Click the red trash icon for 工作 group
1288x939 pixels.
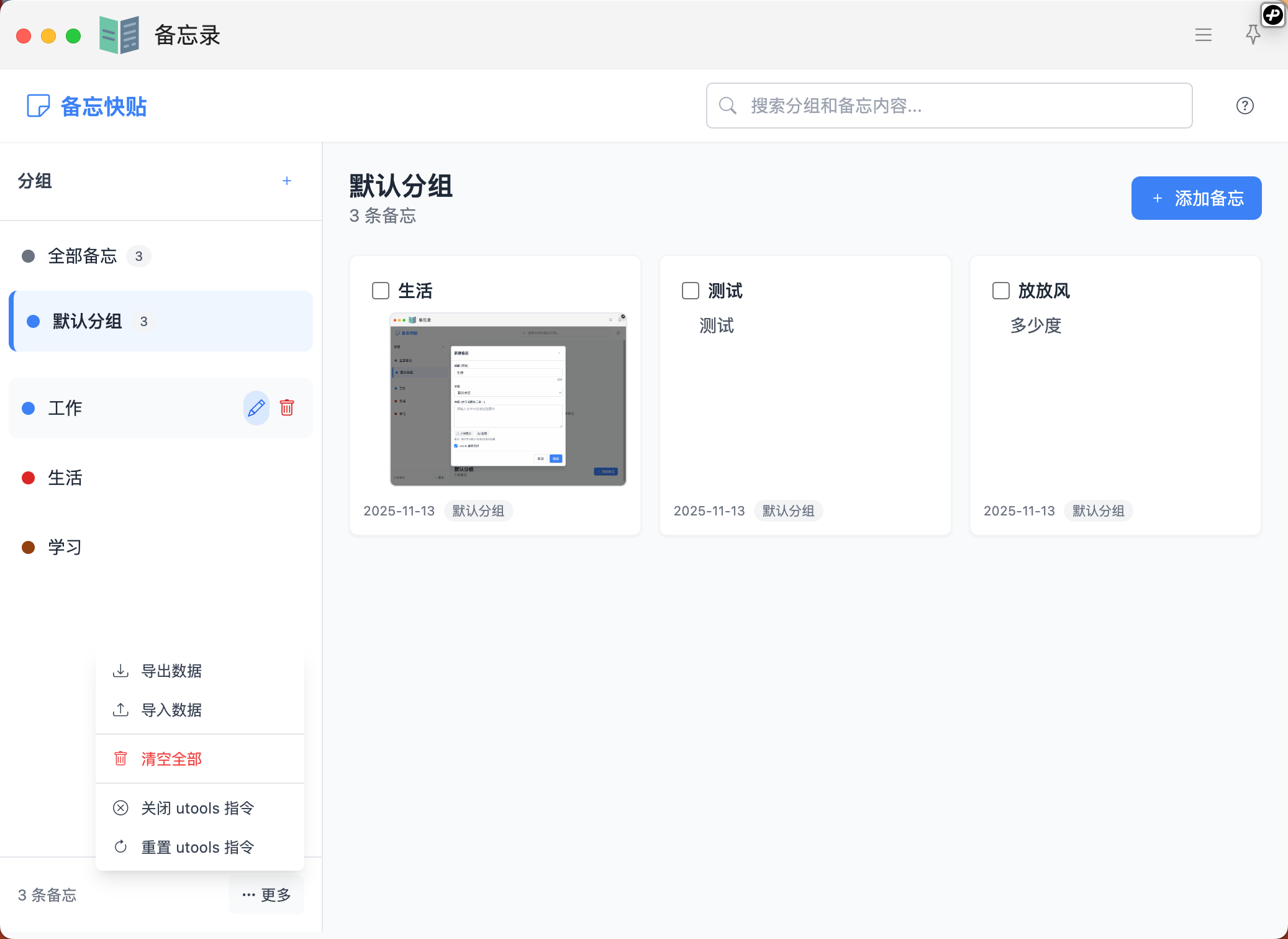(287, 408)
